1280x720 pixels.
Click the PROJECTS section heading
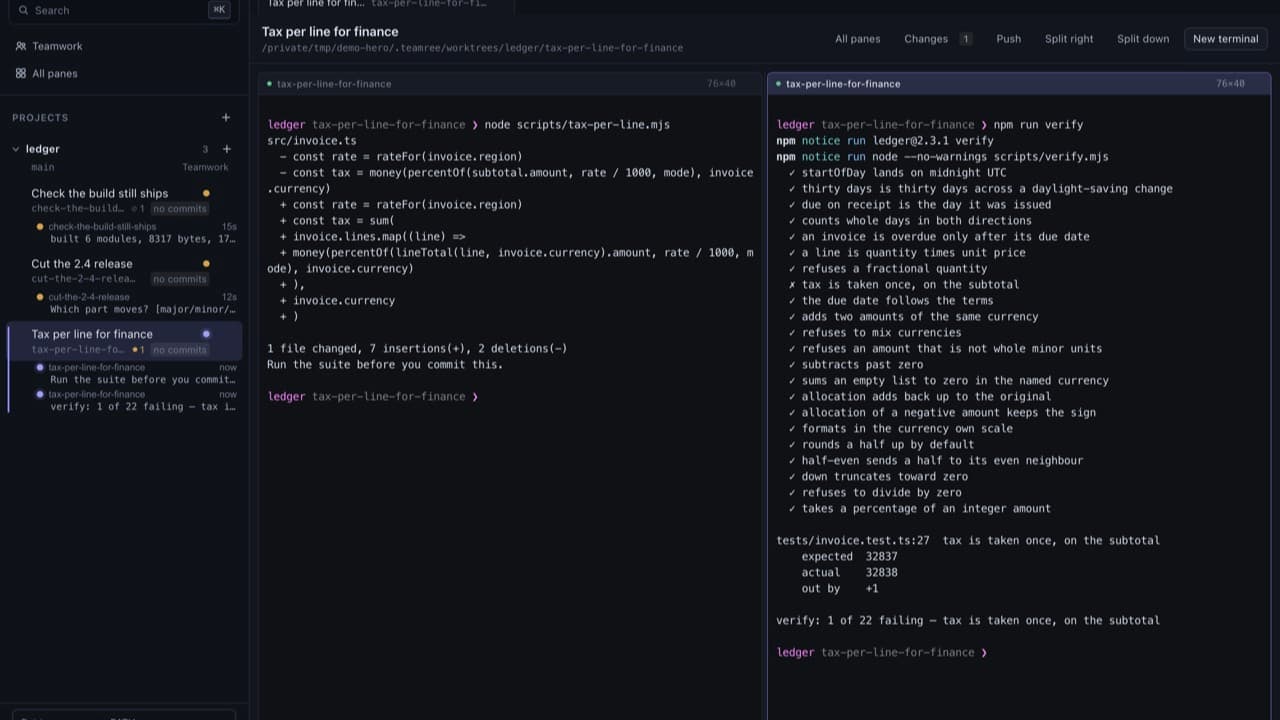point(40,118)
